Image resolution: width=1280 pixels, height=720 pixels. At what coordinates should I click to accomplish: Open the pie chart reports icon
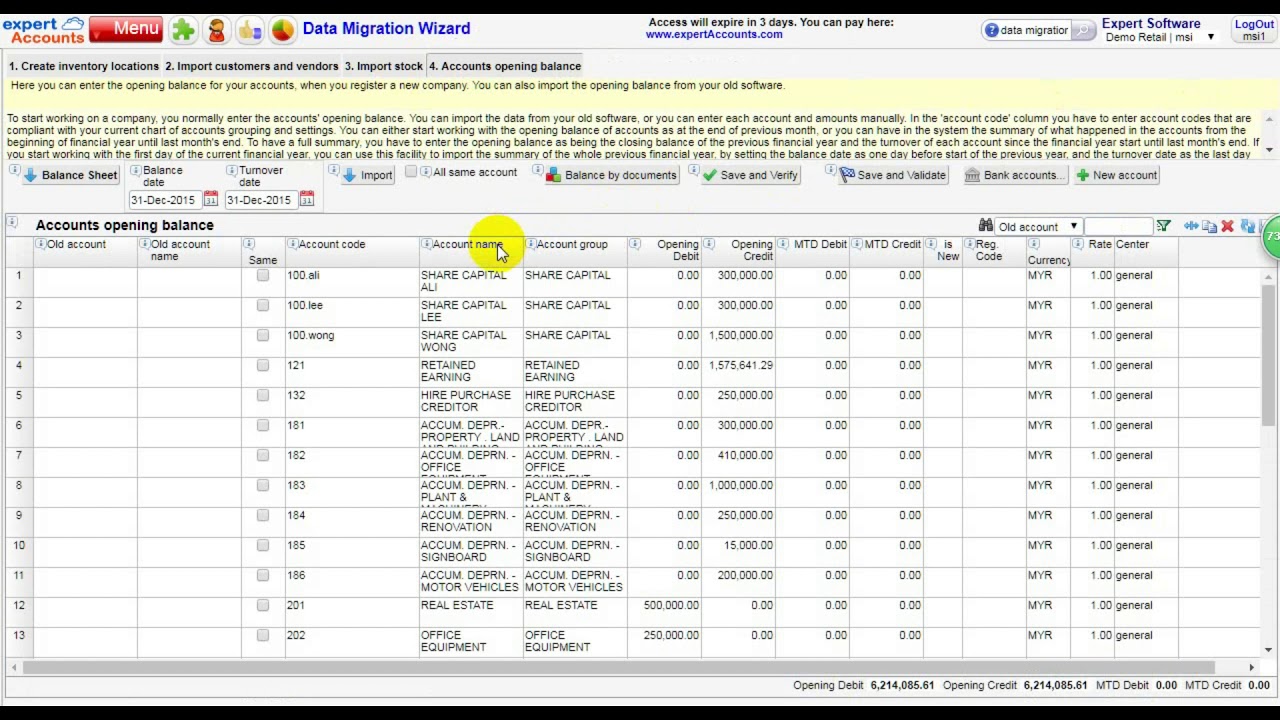point(283,30)
